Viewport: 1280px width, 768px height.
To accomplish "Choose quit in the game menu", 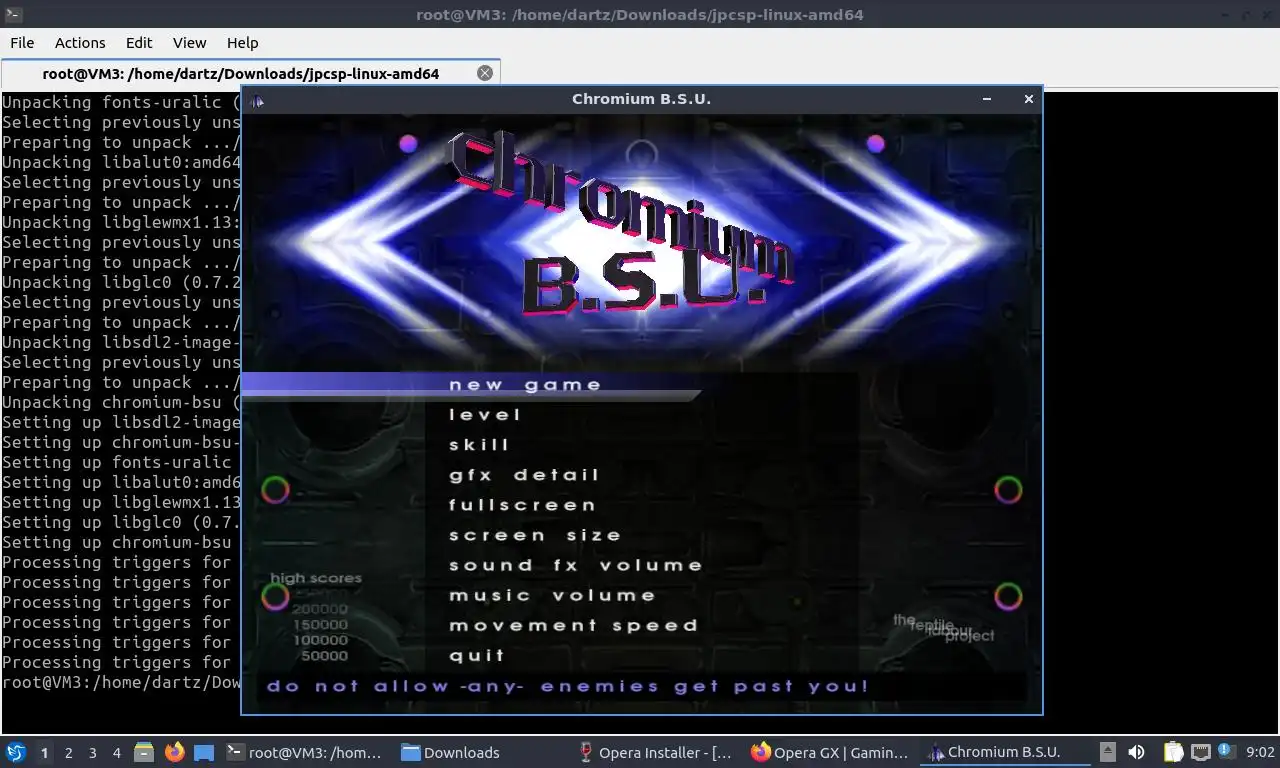I will point(477,655).
